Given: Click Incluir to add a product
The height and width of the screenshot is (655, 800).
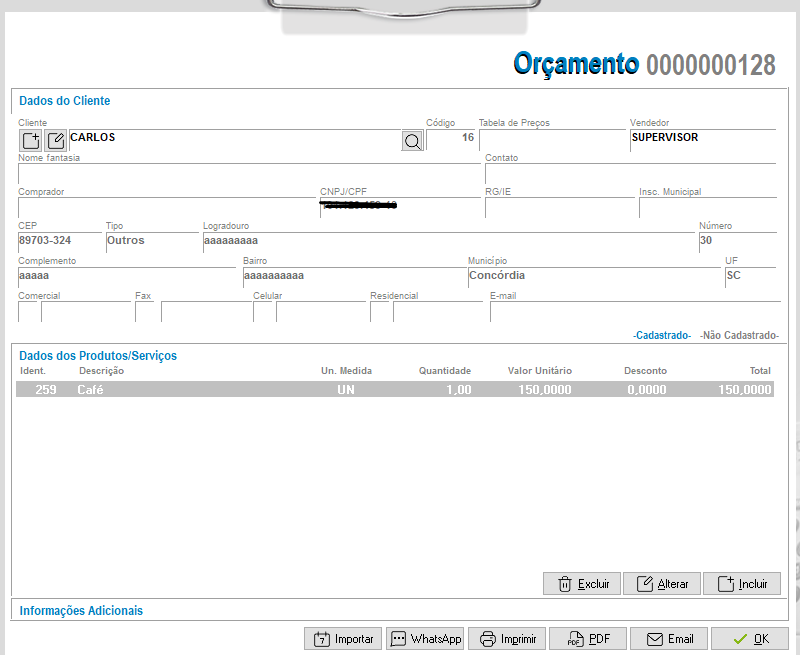Looking at the screenshot, I should (742, 584).
